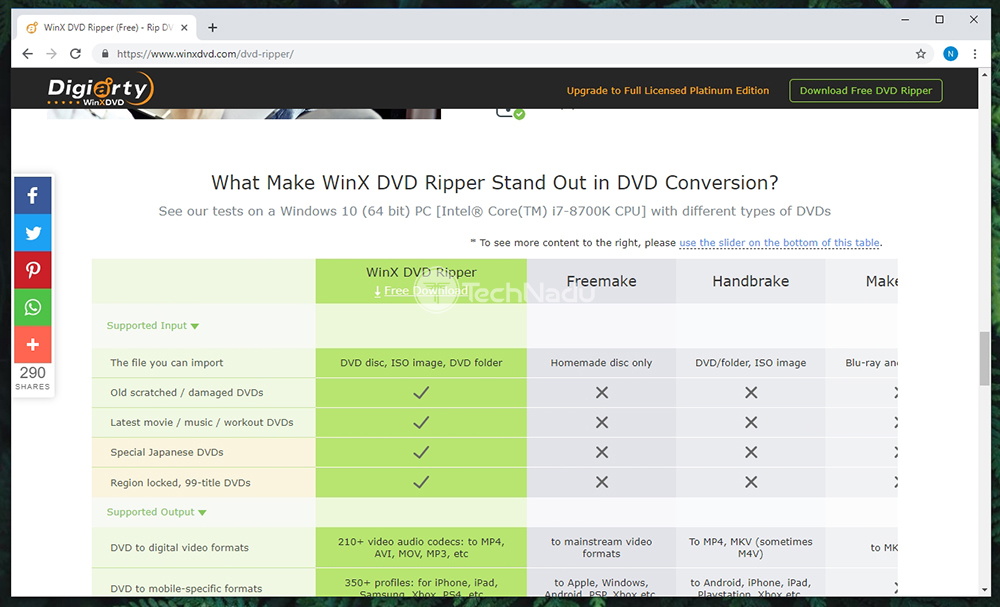
Task: Share page on Pinterest
Action: [x=33, y=270]
